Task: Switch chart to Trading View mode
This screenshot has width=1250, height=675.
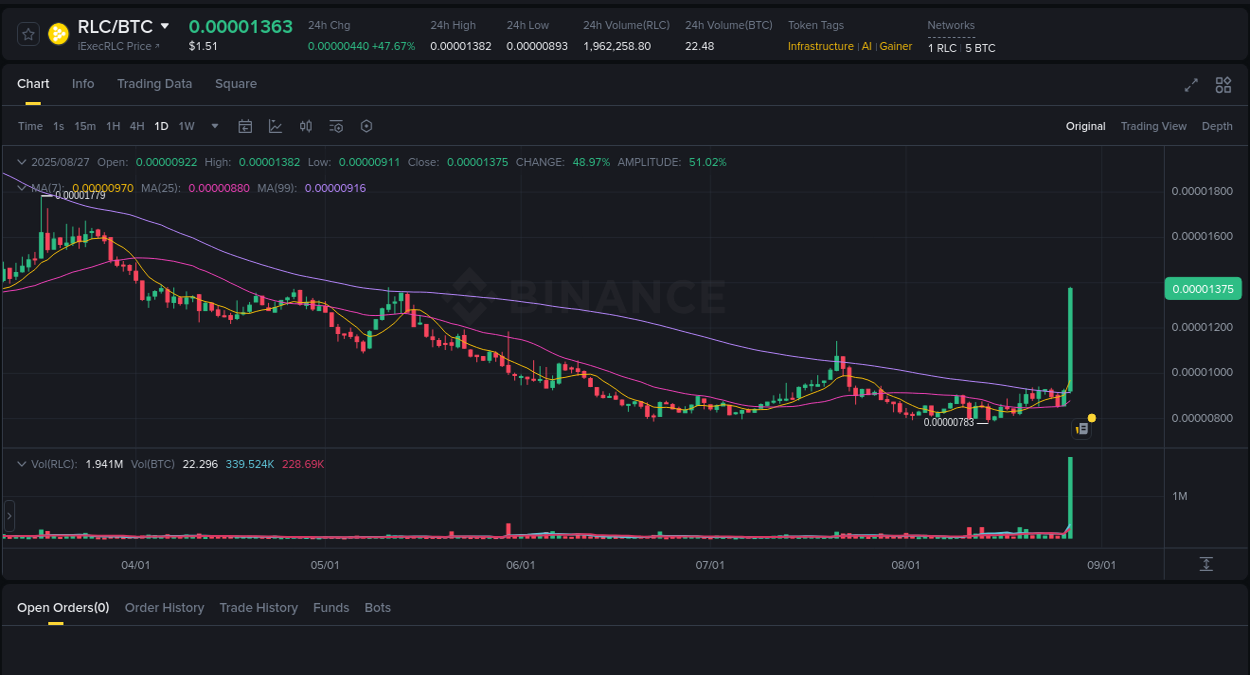Action: pyautogui.click(x=1153, y=126)
